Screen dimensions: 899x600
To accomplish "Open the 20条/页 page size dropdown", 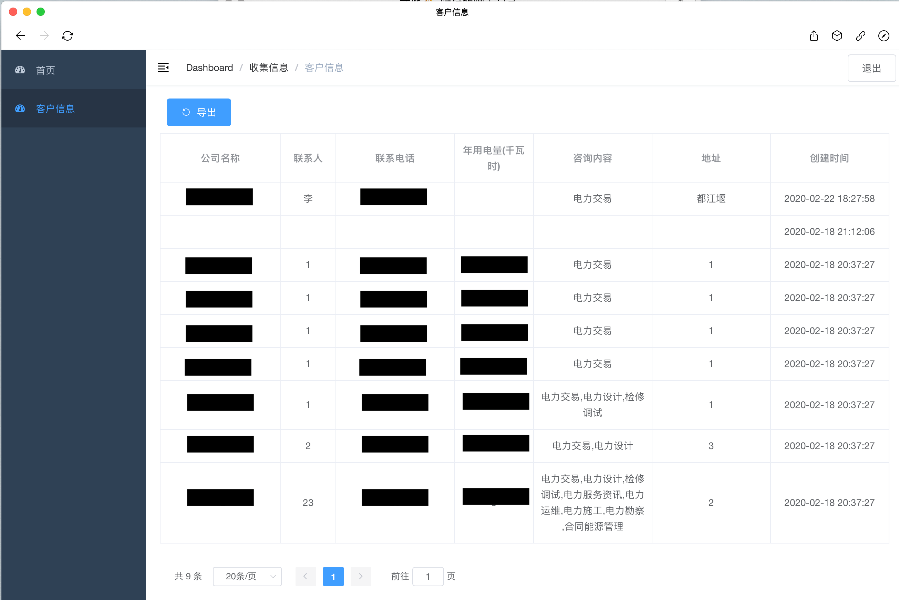I will pyautogui.click(x=247, y=576).
